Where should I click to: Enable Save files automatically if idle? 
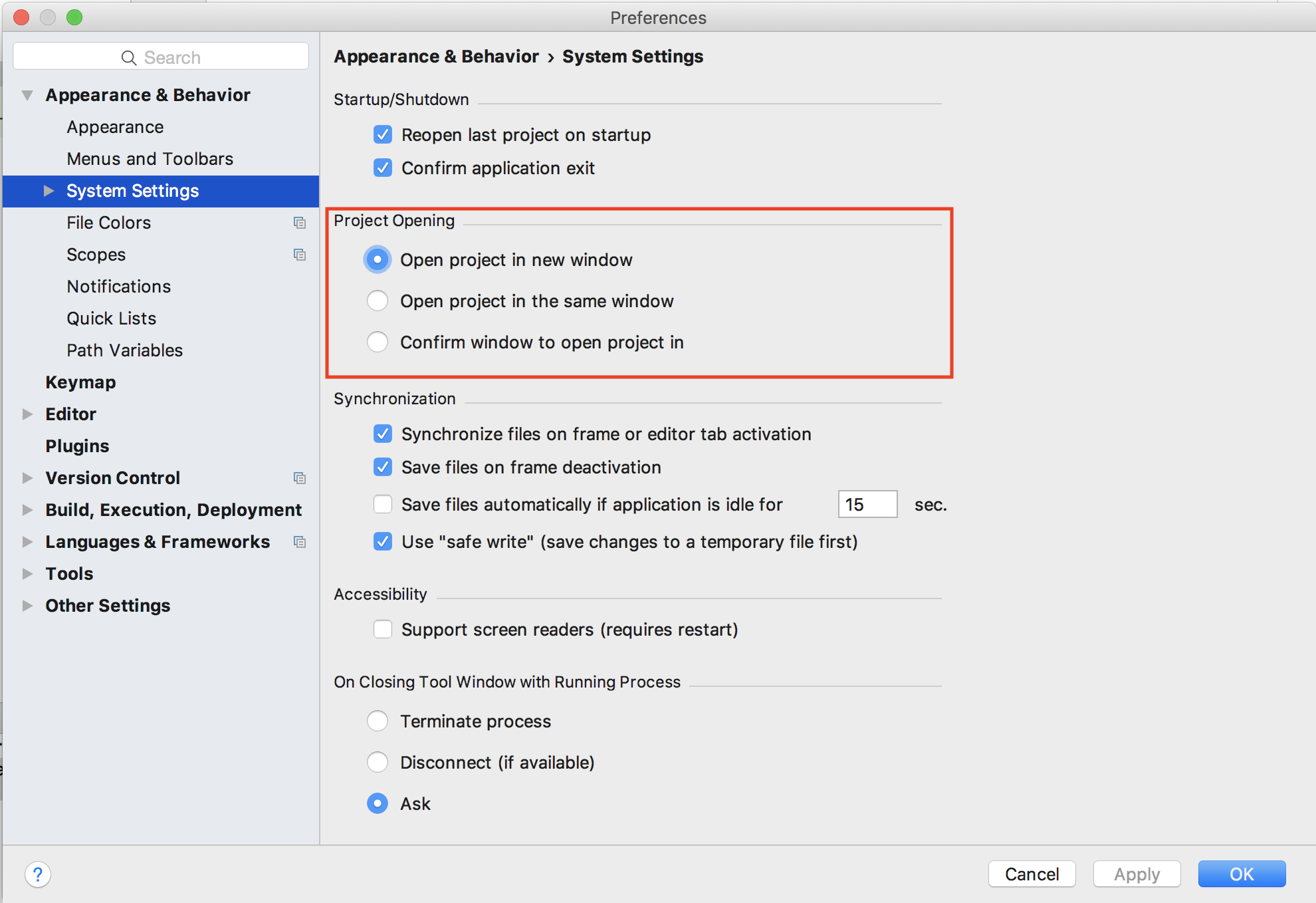383,505
